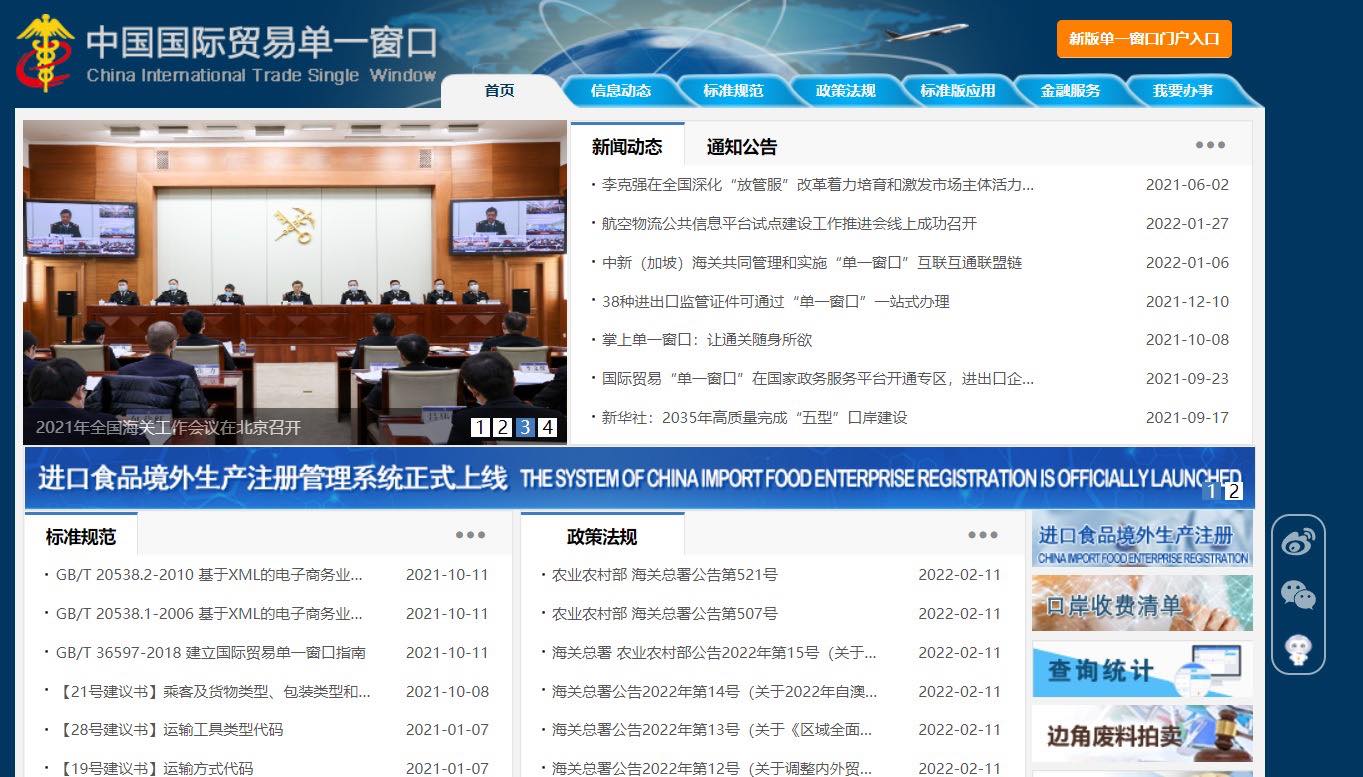Open the Weibo sharing icon
The image size is (1363, 777).
[1298, 540]
